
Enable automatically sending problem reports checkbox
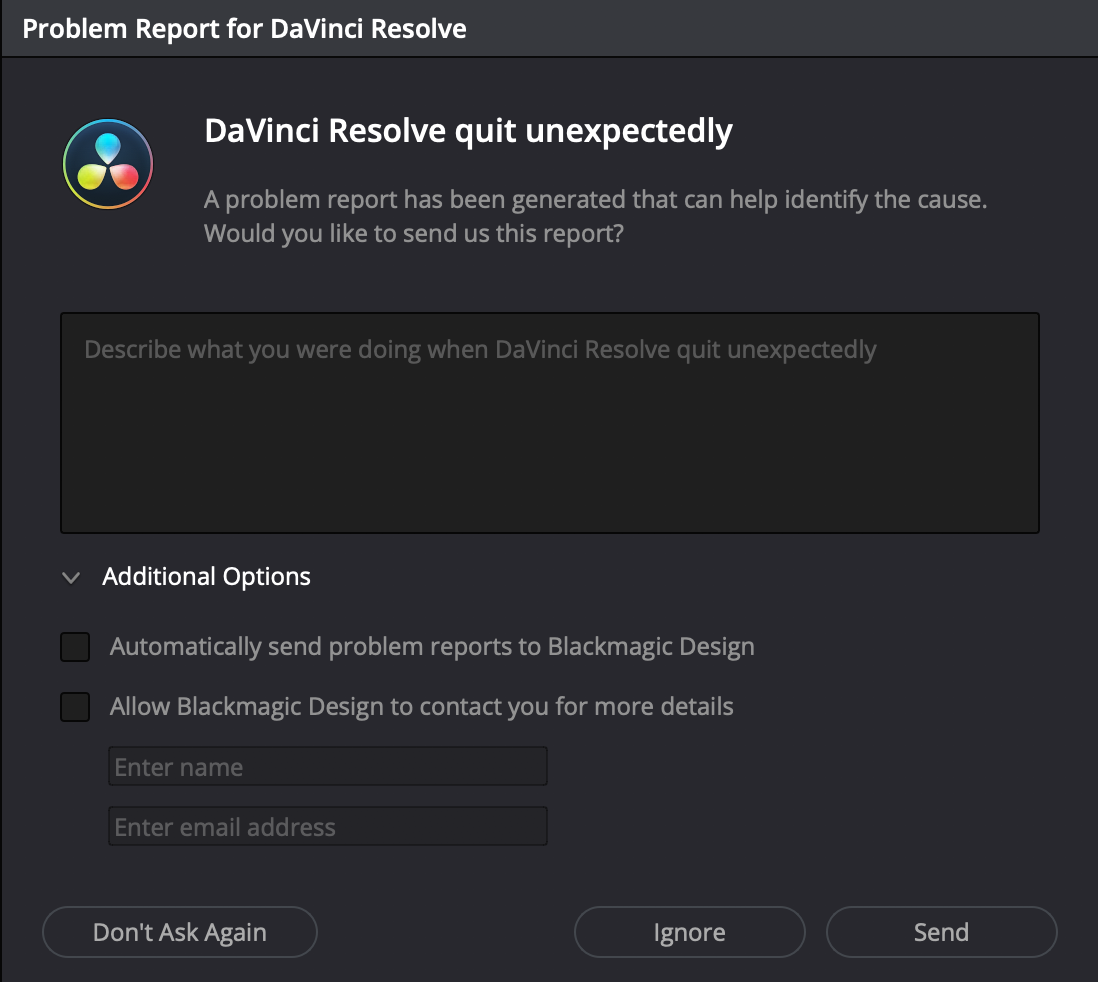tap(75, 646)
